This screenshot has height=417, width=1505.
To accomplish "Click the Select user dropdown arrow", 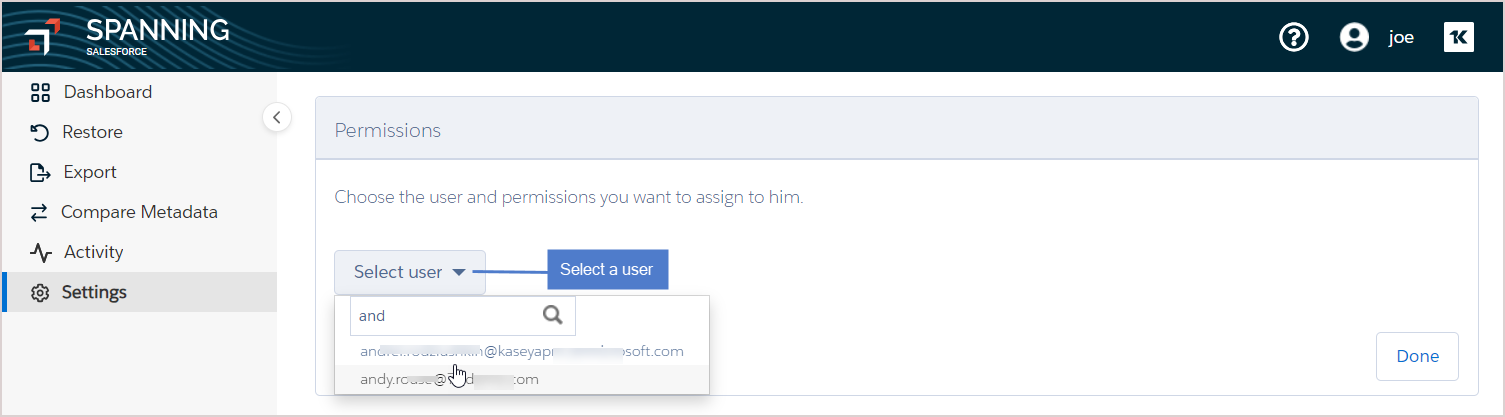I will [458, 272].
